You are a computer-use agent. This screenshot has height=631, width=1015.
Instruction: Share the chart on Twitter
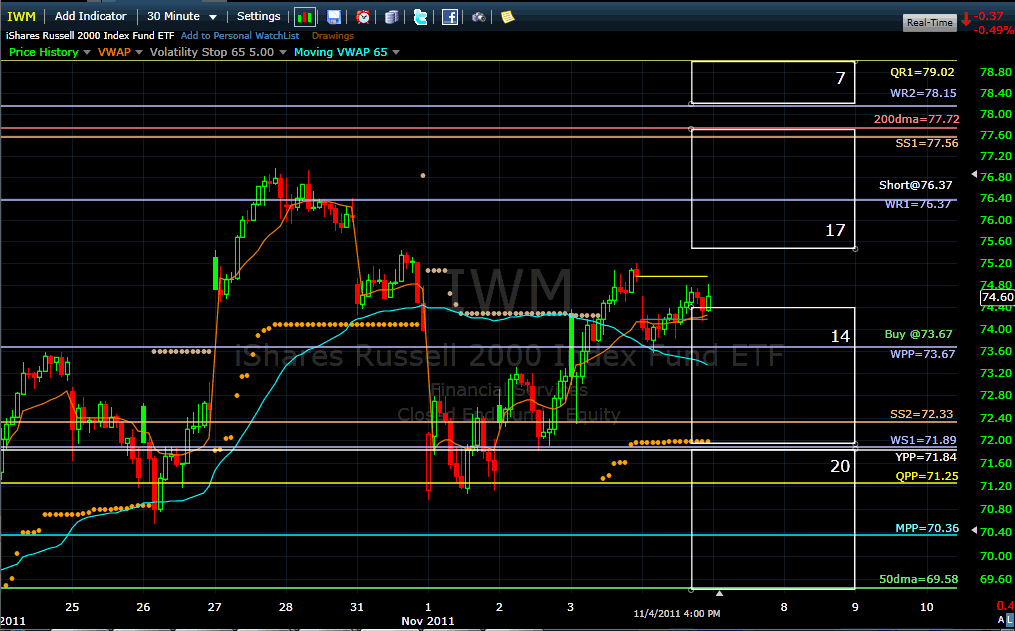pos(420,17)
